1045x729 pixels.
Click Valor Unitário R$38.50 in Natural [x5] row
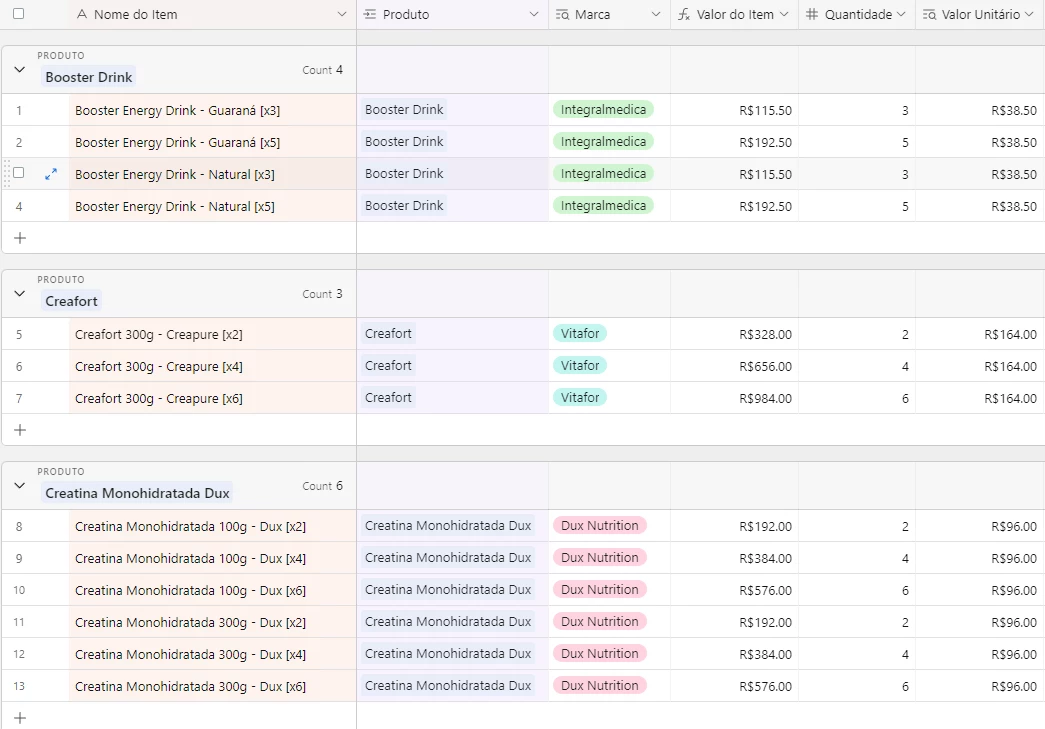pyautogui.click(x=980, y=206)
